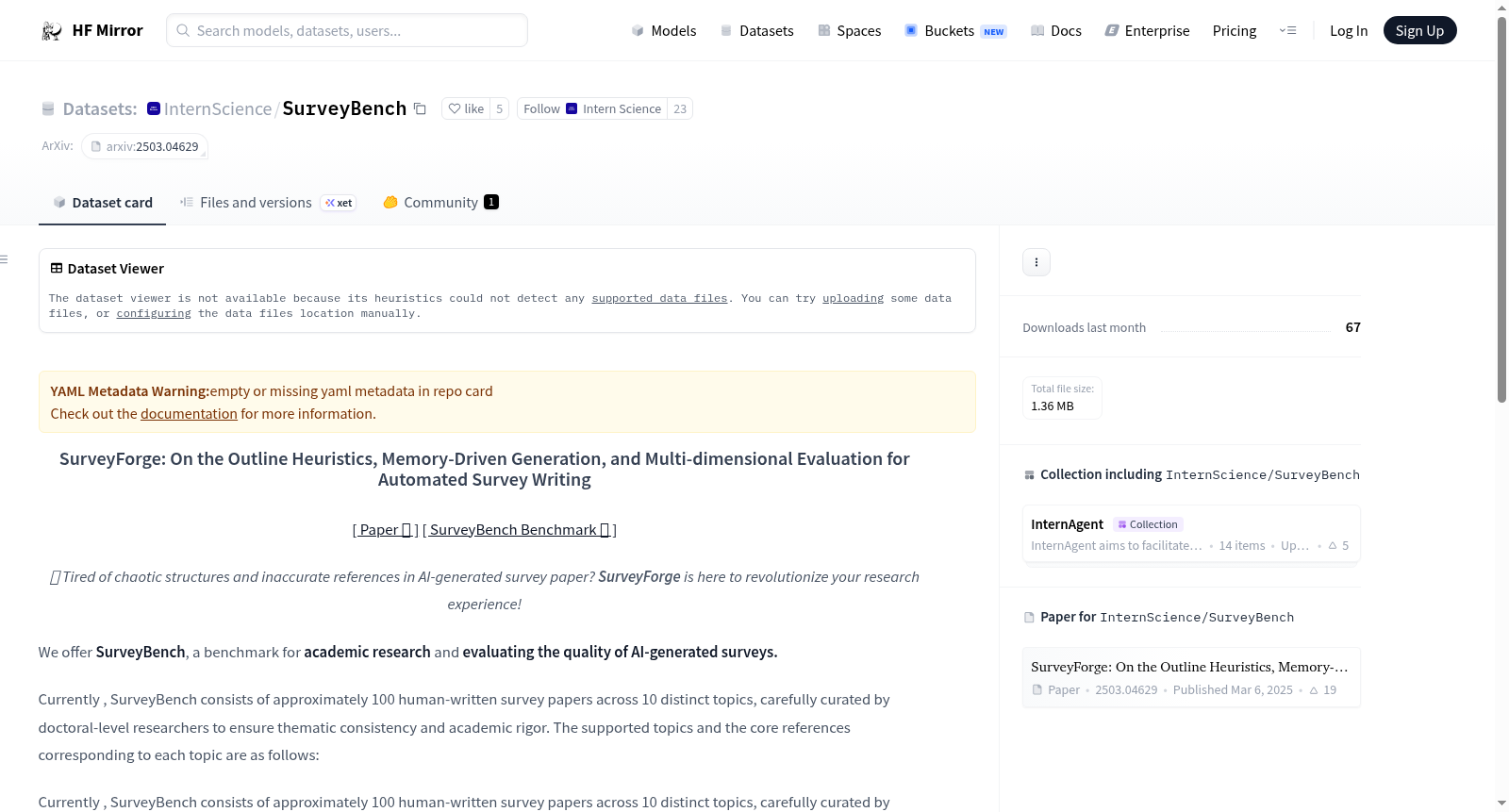Click the Total file size 1.36 MB box
The height and width of the screenshot is (812, 1509).
coord(1062,398)
